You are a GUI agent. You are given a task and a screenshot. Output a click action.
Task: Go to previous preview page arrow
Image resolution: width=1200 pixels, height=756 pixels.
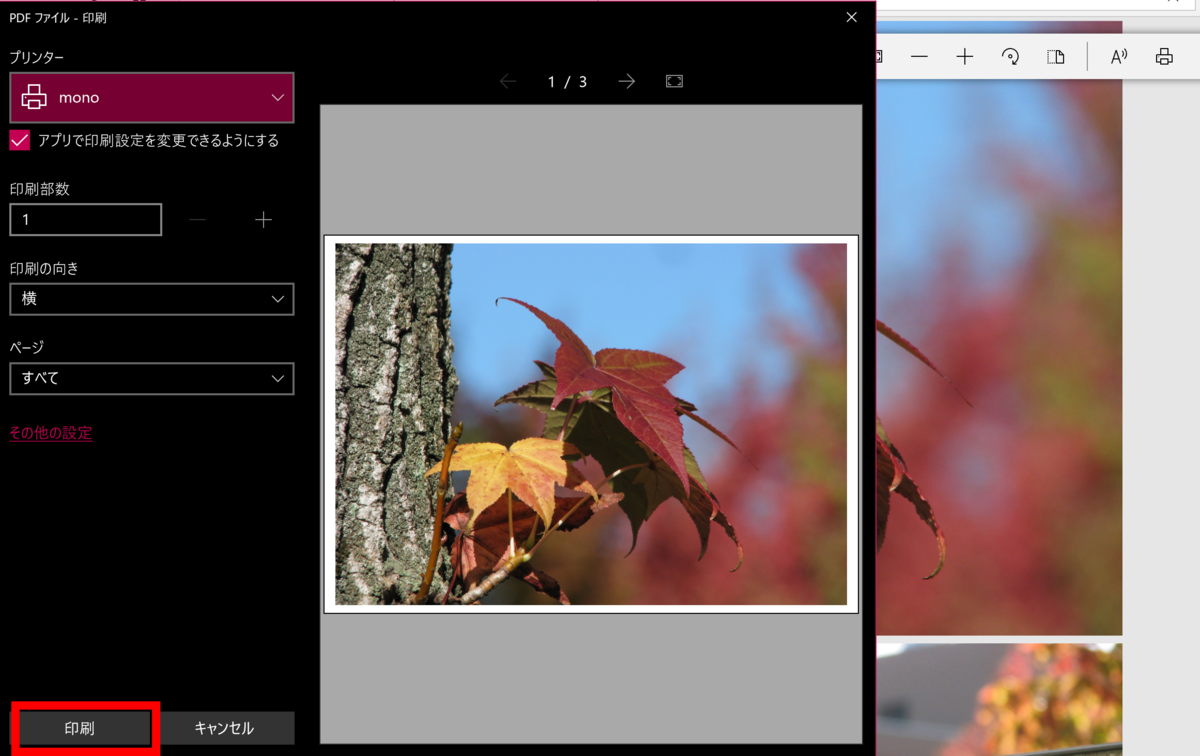[508, 81]
